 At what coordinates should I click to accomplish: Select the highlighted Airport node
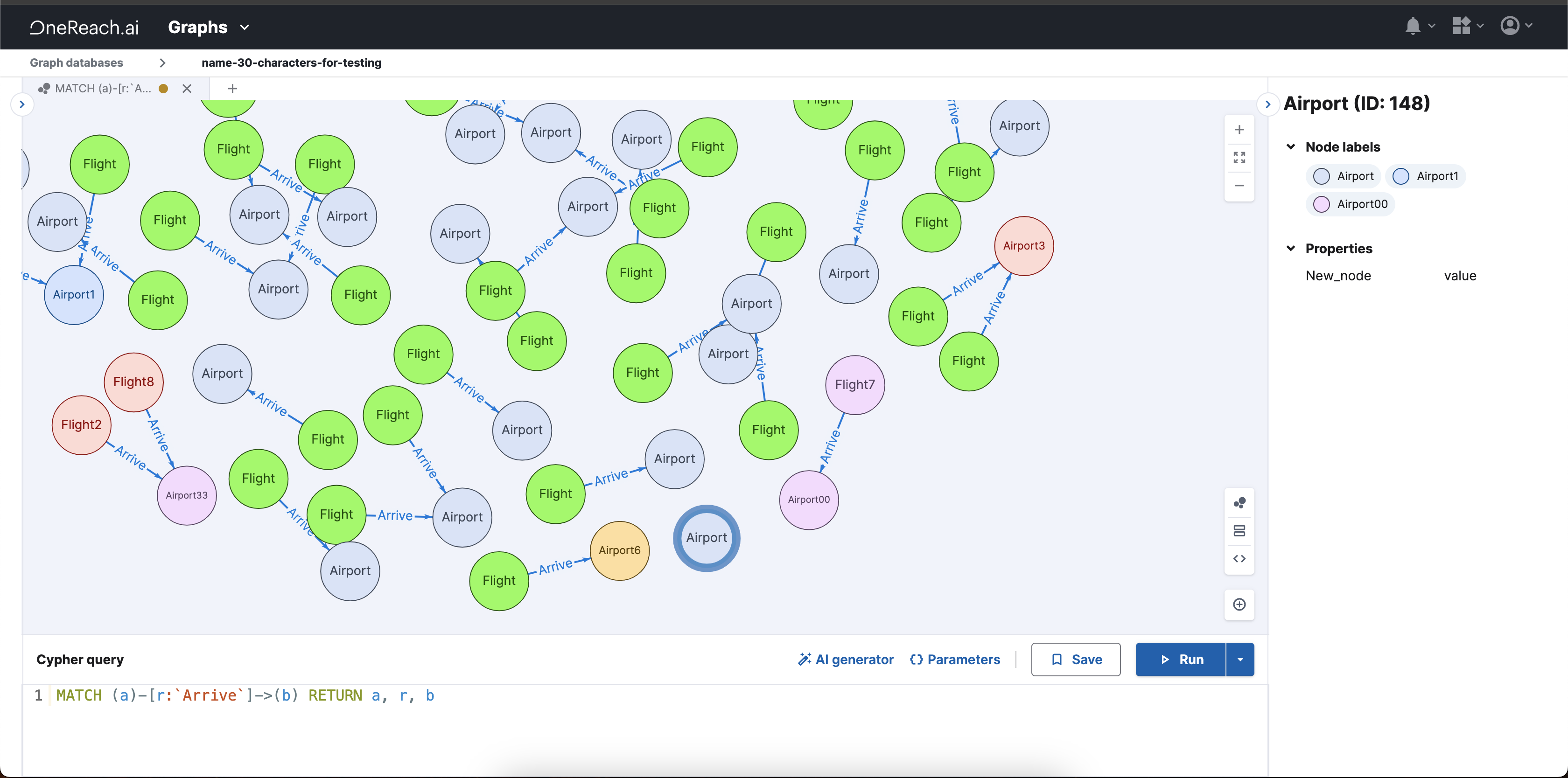point(707,538)
